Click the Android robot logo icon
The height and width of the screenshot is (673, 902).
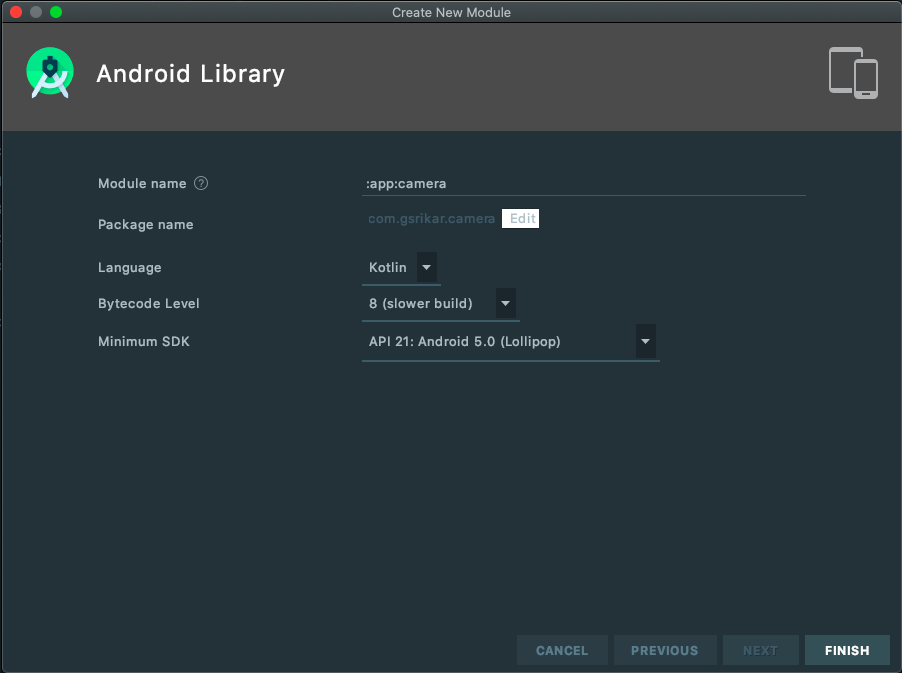pyautogui.click(x=49, y=72)
